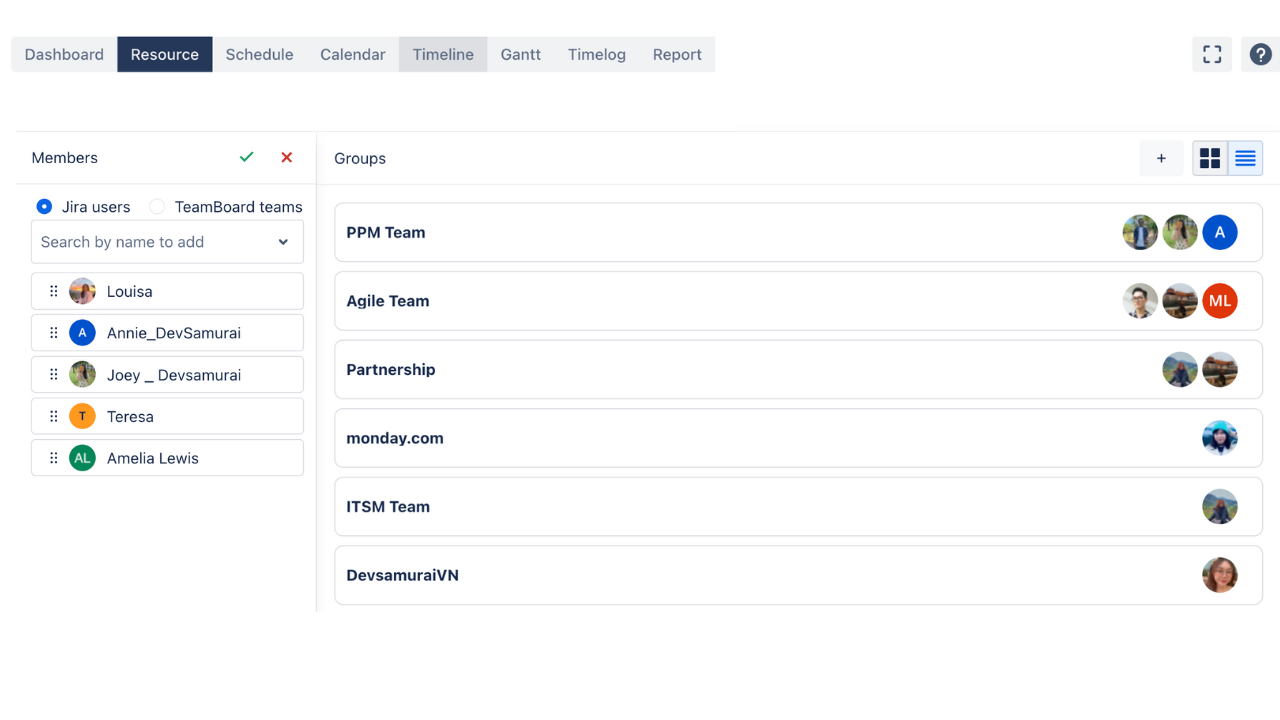The width and height of the screenshot is (1280, 720).
Task: Open the help question mark icon
Action: point(1260,54)
